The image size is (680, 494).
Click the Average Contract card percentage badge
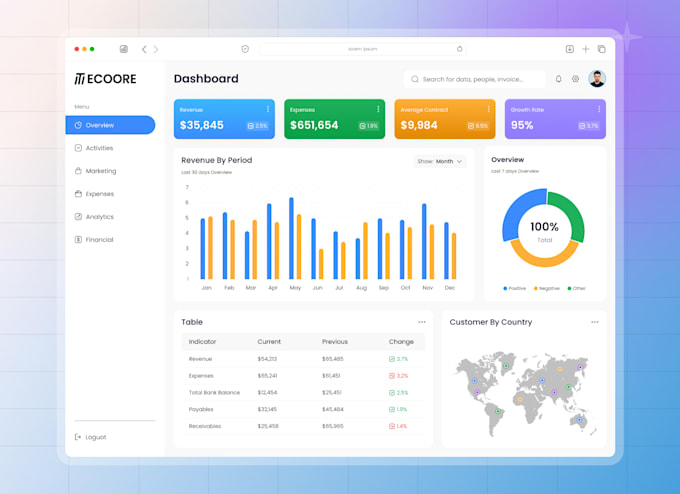click(x=478, y=126)
